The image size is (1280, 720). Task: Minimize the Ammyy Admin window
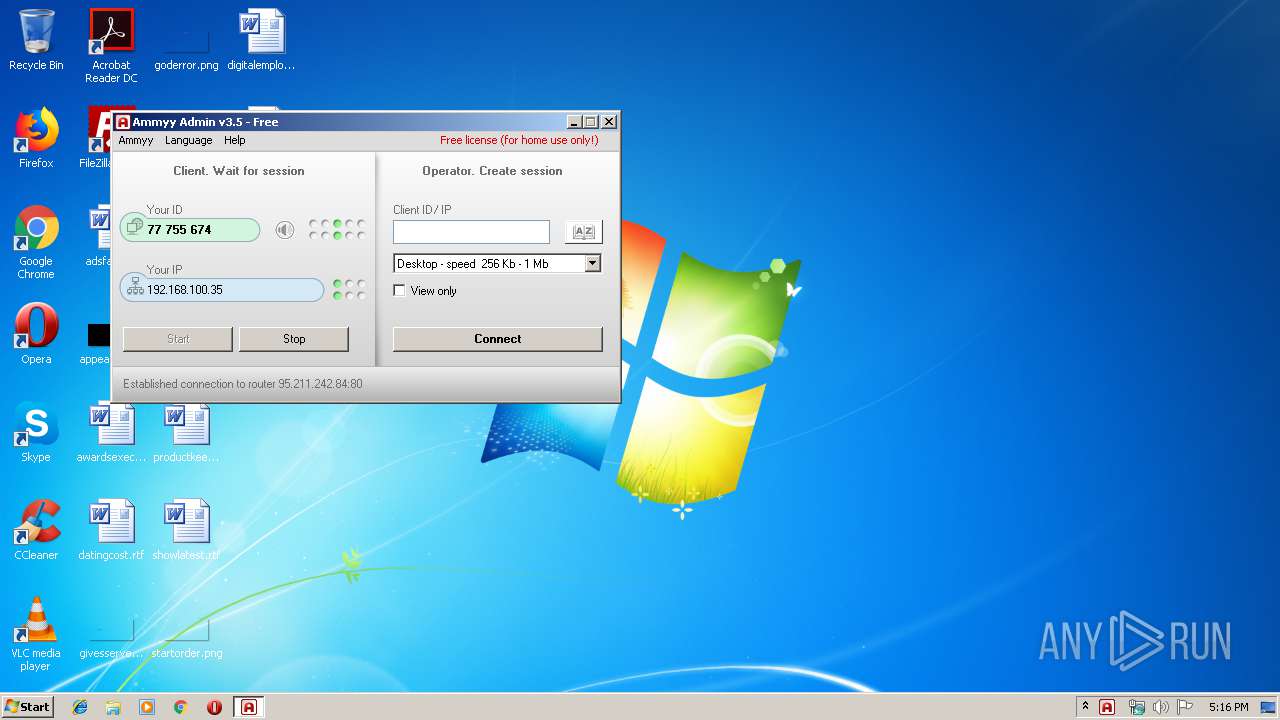574,122
